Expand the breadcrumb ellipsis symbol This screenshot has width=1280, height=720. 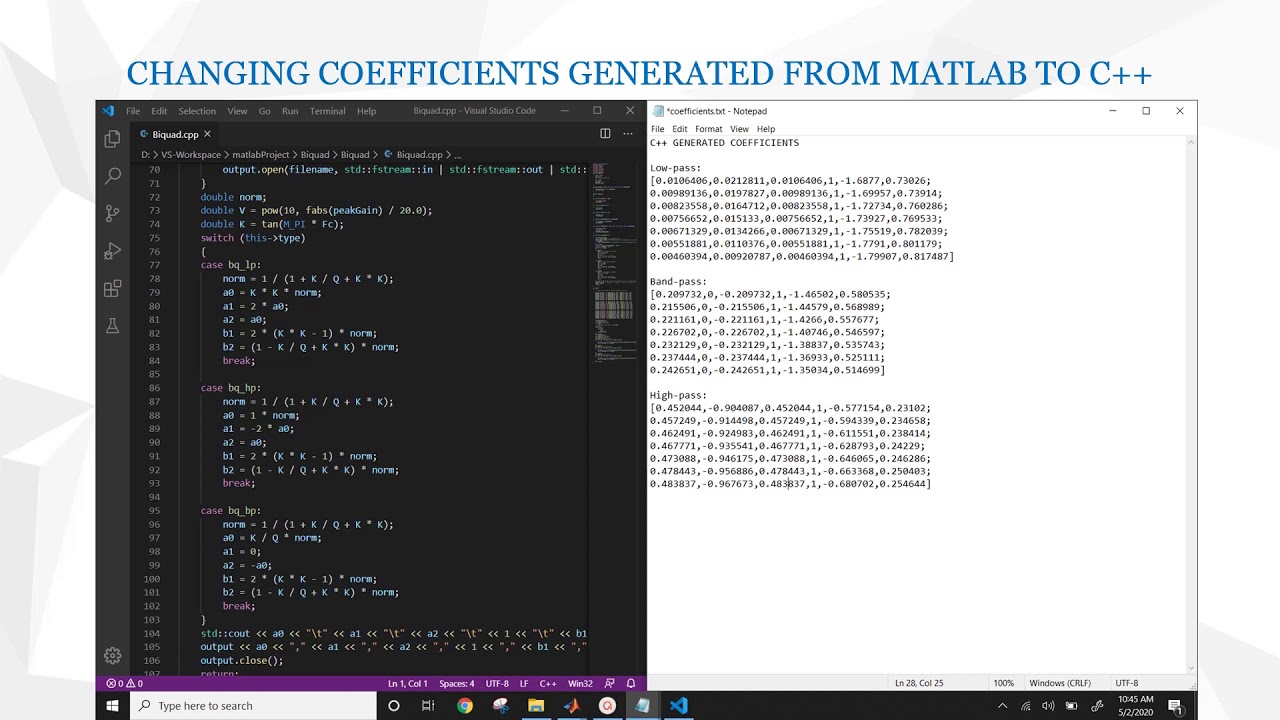click(458, 155)
